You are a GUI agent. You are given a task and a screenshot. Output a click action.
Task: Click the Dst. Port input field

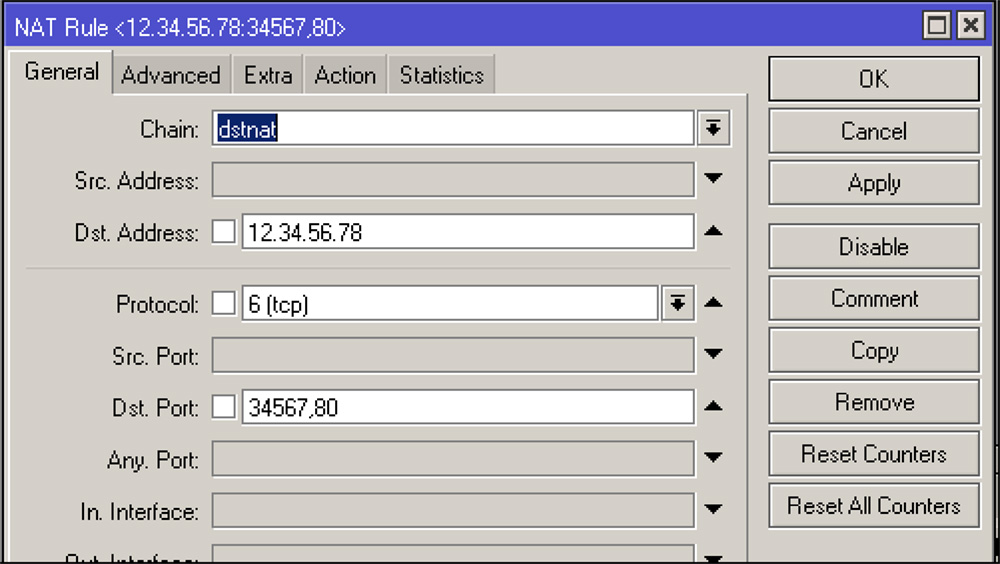467,407
